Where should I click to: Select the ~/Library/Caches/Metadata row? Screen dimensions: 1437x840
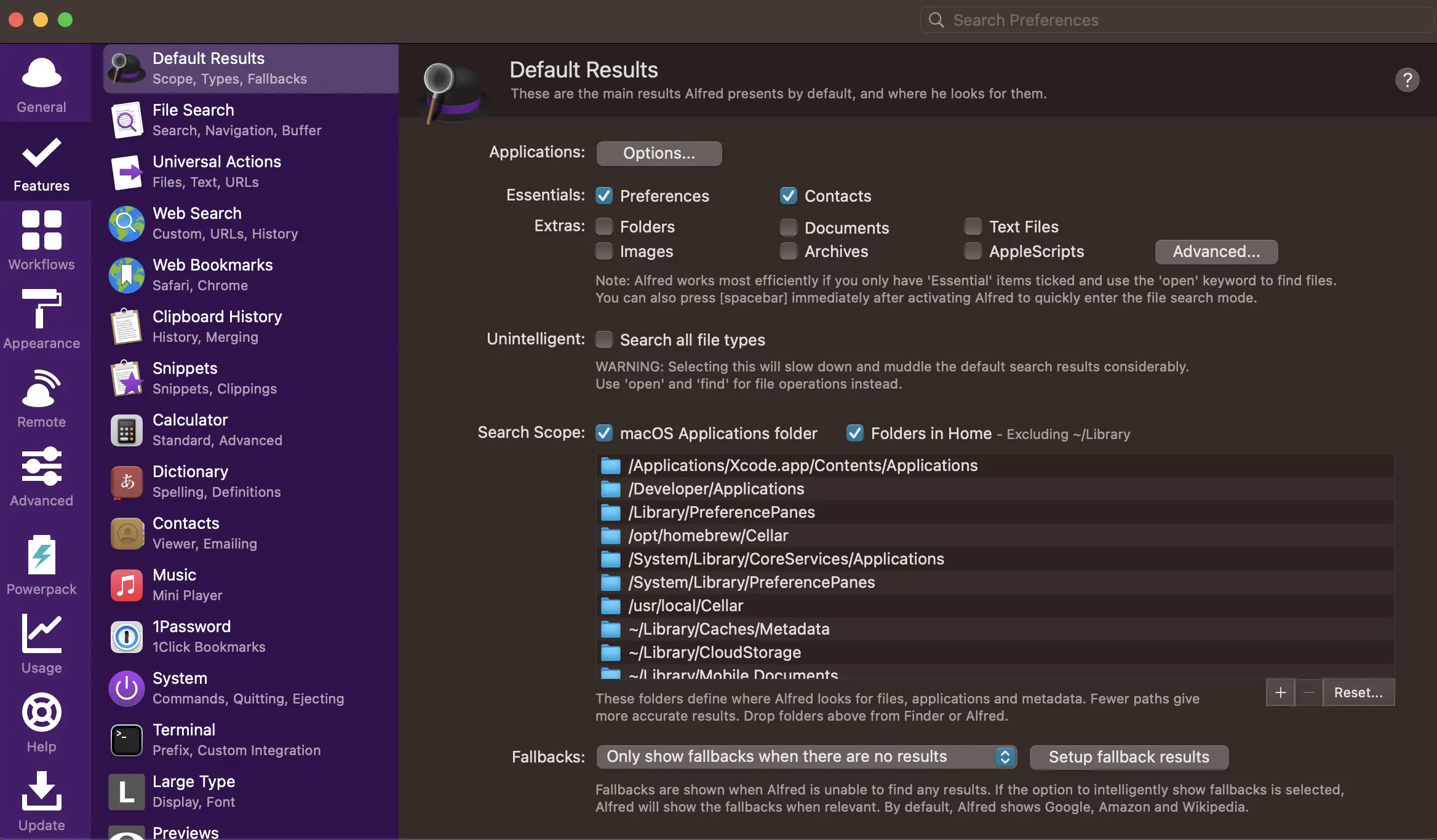click(x=995, y=629)
